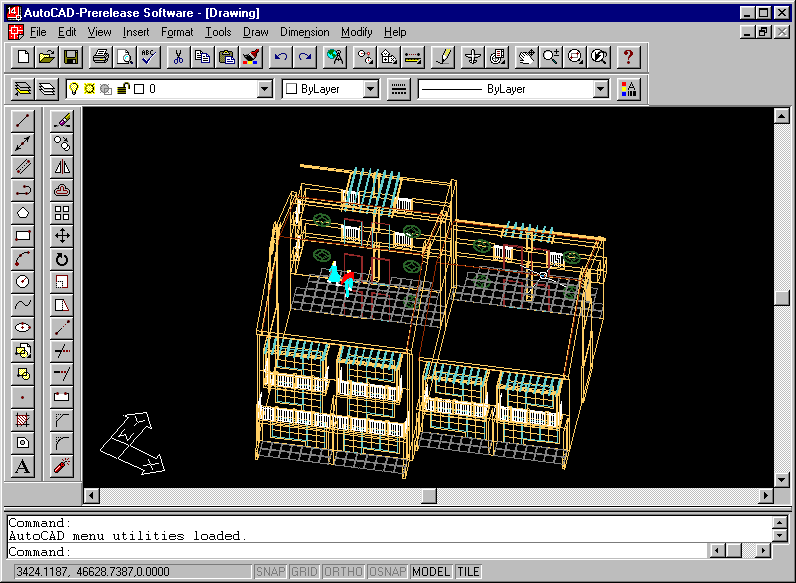Open the Modify menu
This screenshot has width=796, height=583.
tap(356, 32)
